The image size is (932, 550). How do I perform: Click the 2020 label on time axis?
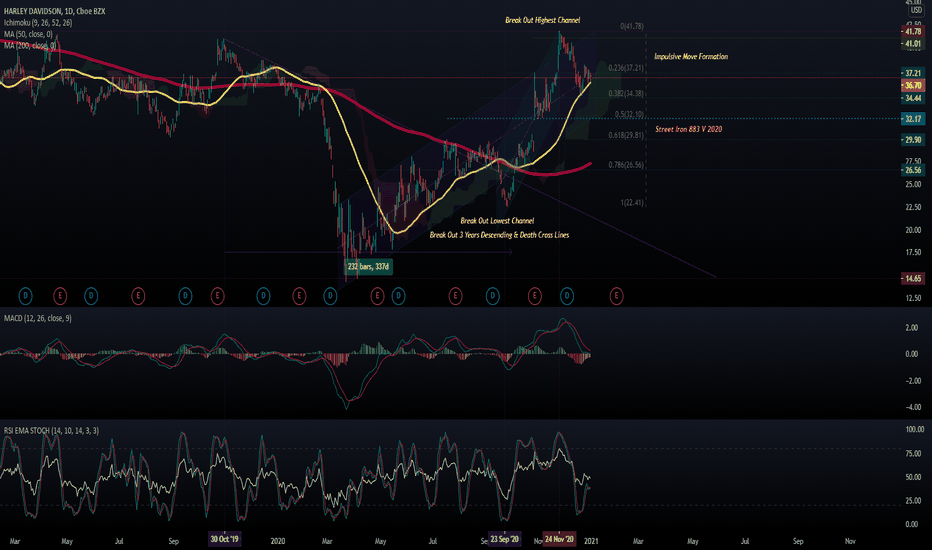(x=278, y=541)
